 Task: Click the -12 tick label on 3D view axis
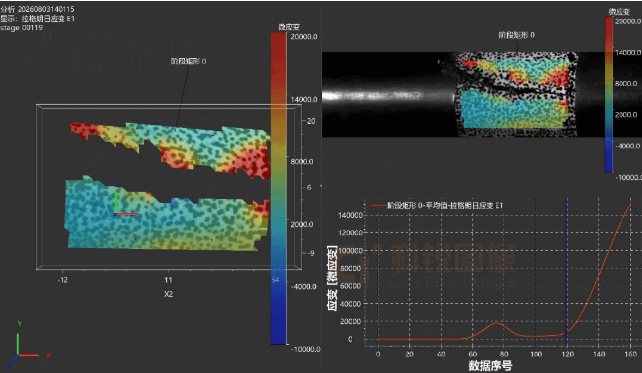click(x=63, y=280)
